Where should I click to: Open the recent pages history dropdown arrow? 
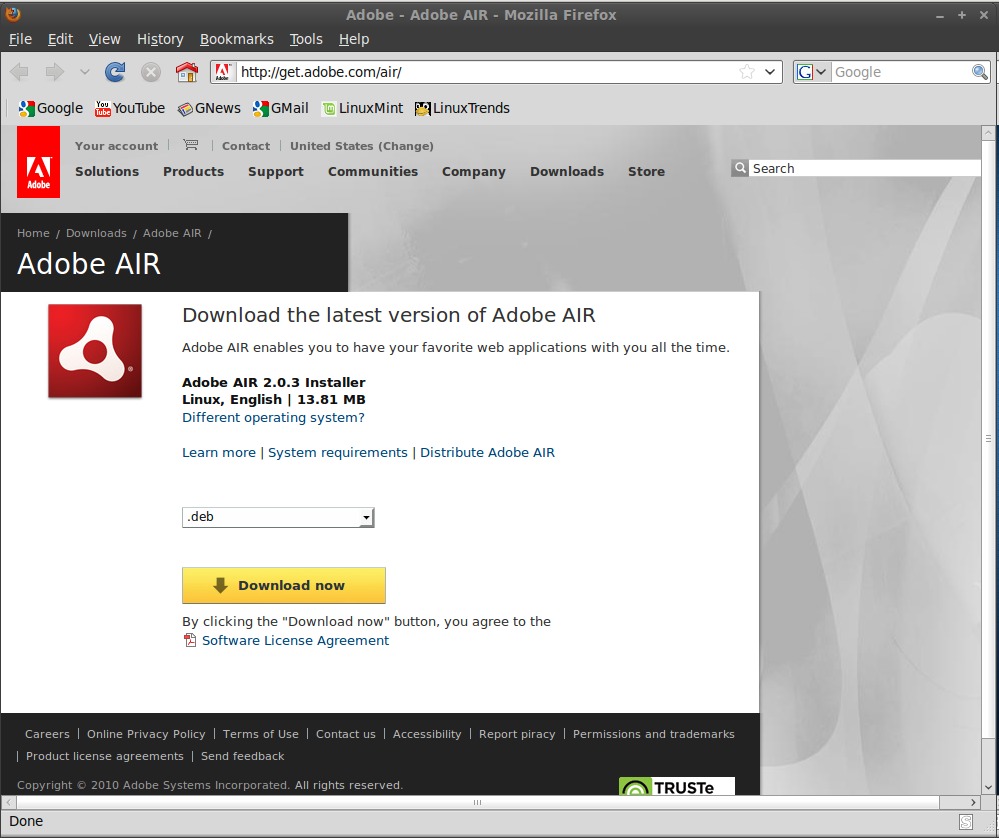pyautogui.click(x=85, y=72)
